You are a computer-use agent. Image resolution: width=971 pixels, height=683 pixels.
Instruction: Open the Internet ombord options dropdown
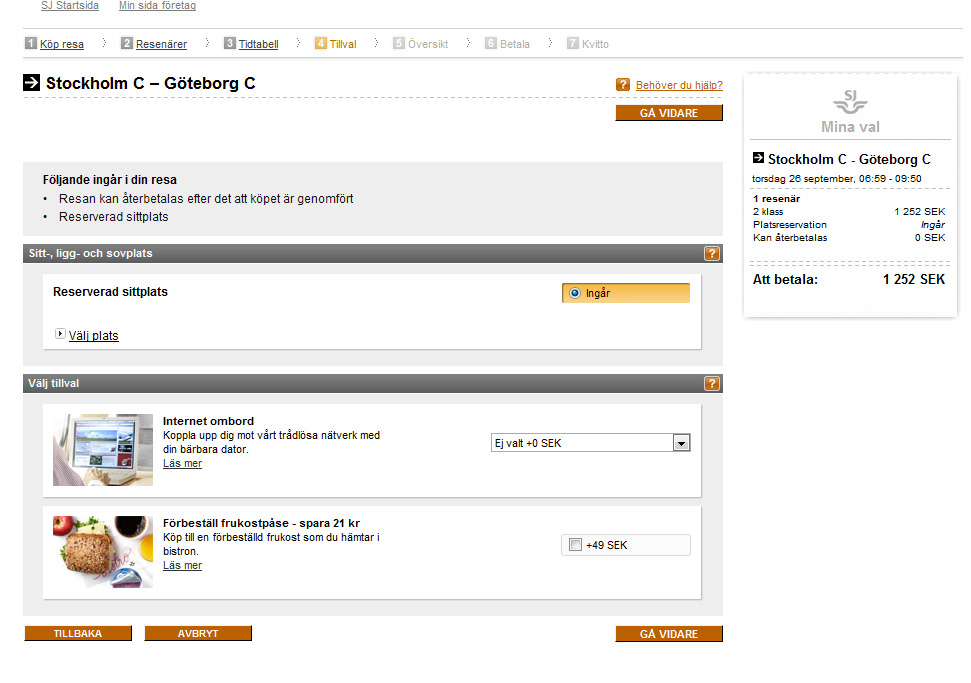[x=590, y=443]
